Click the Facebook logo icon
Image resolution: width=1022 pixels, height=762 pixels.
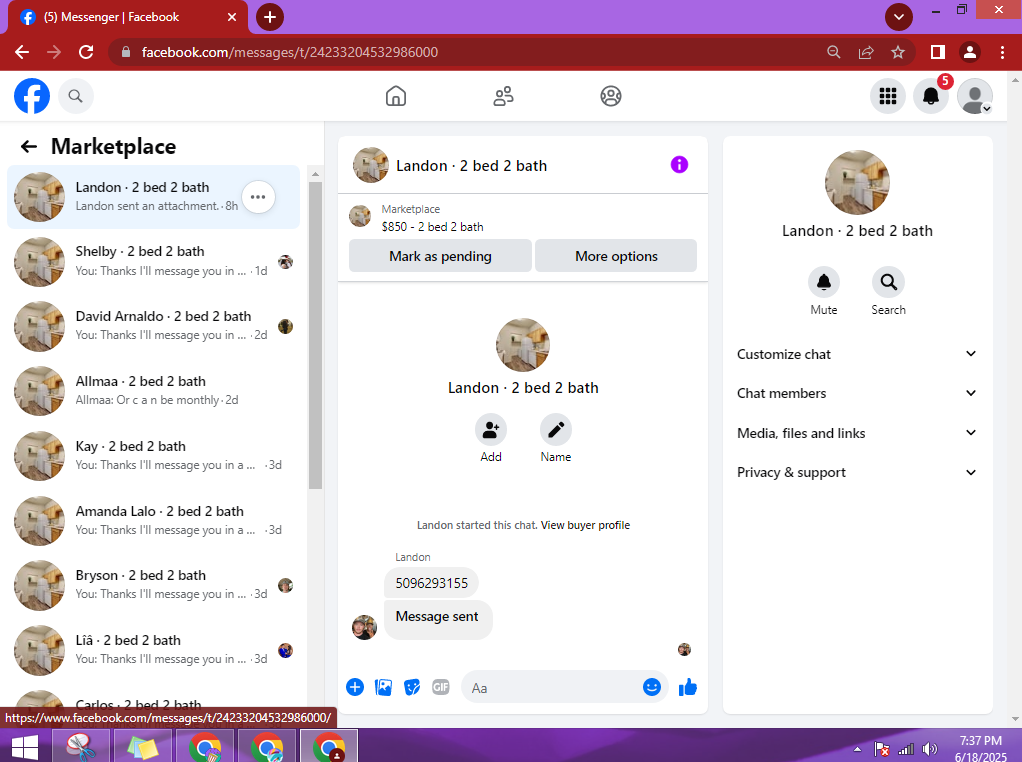pyautogui.click(x=32, y=96)
